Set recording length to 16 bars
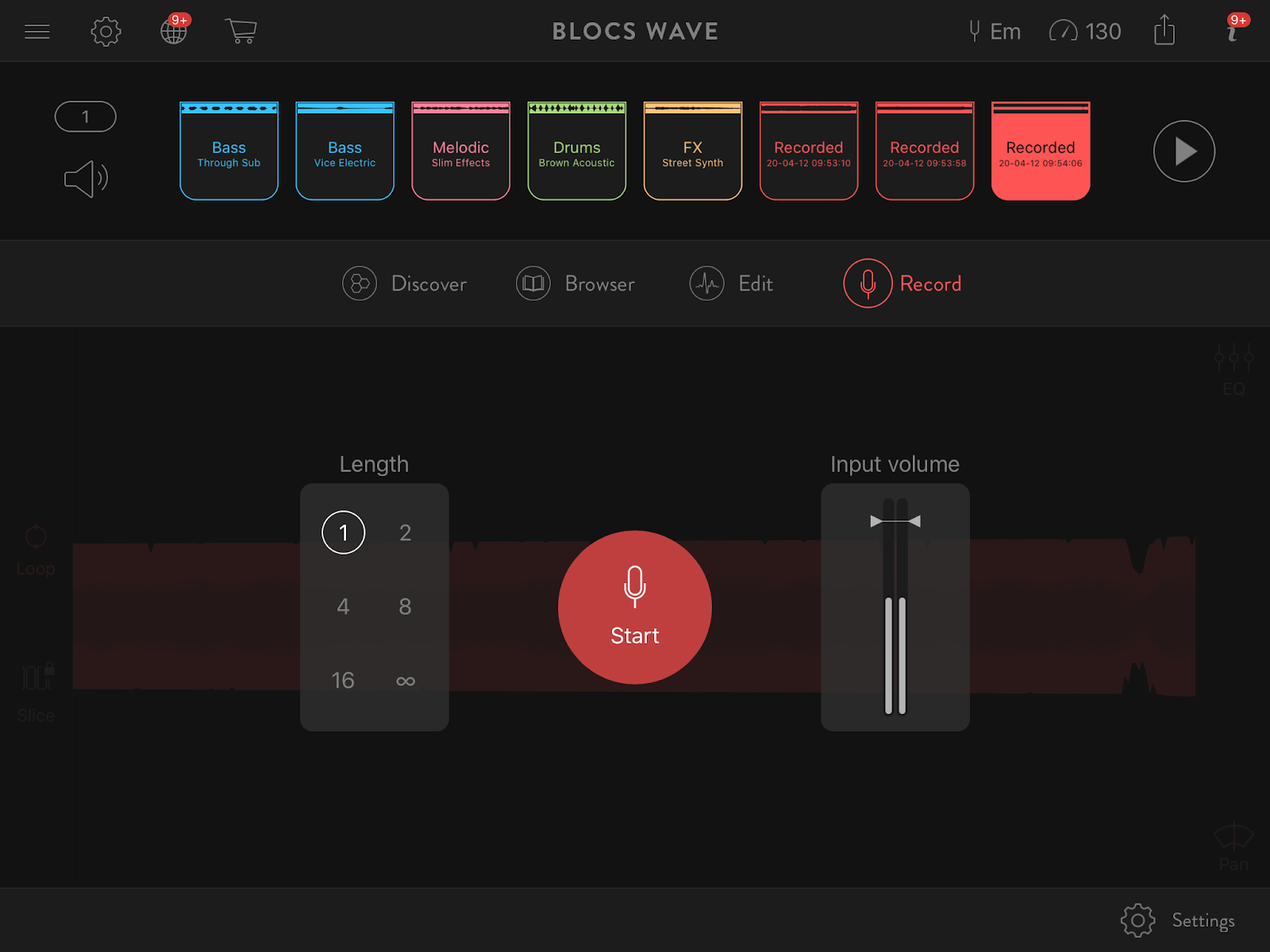 click(x=343, y=680)
